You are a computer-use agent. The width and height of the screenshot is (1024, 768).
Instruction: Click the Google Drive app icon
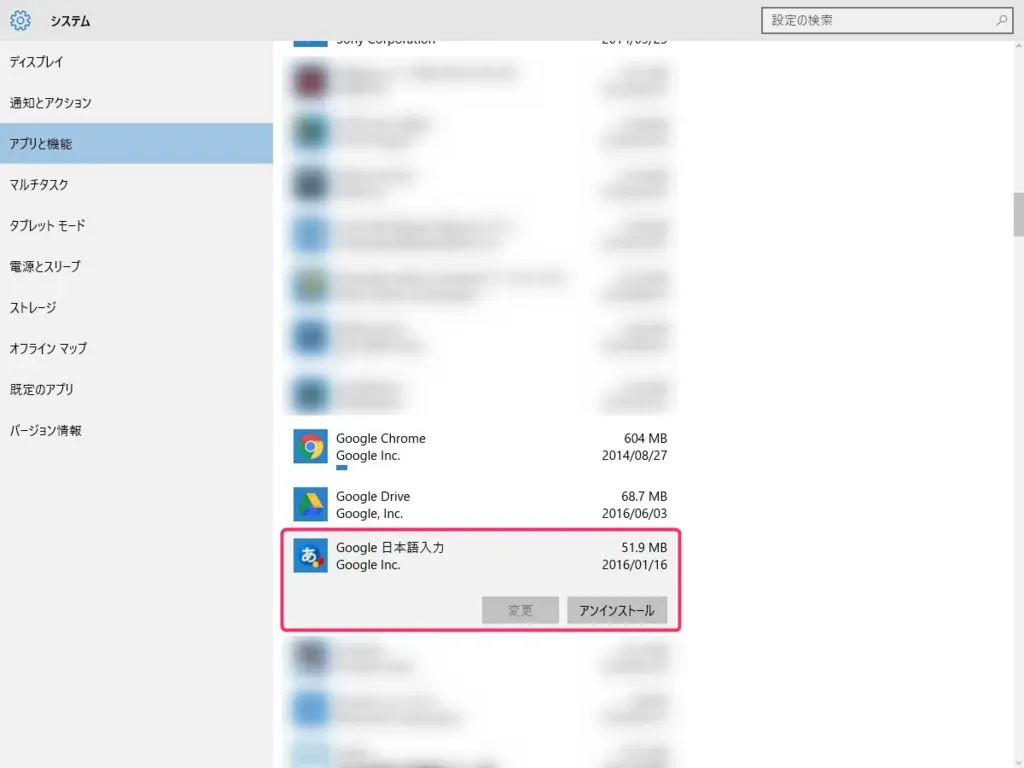[x=310, y=504]
